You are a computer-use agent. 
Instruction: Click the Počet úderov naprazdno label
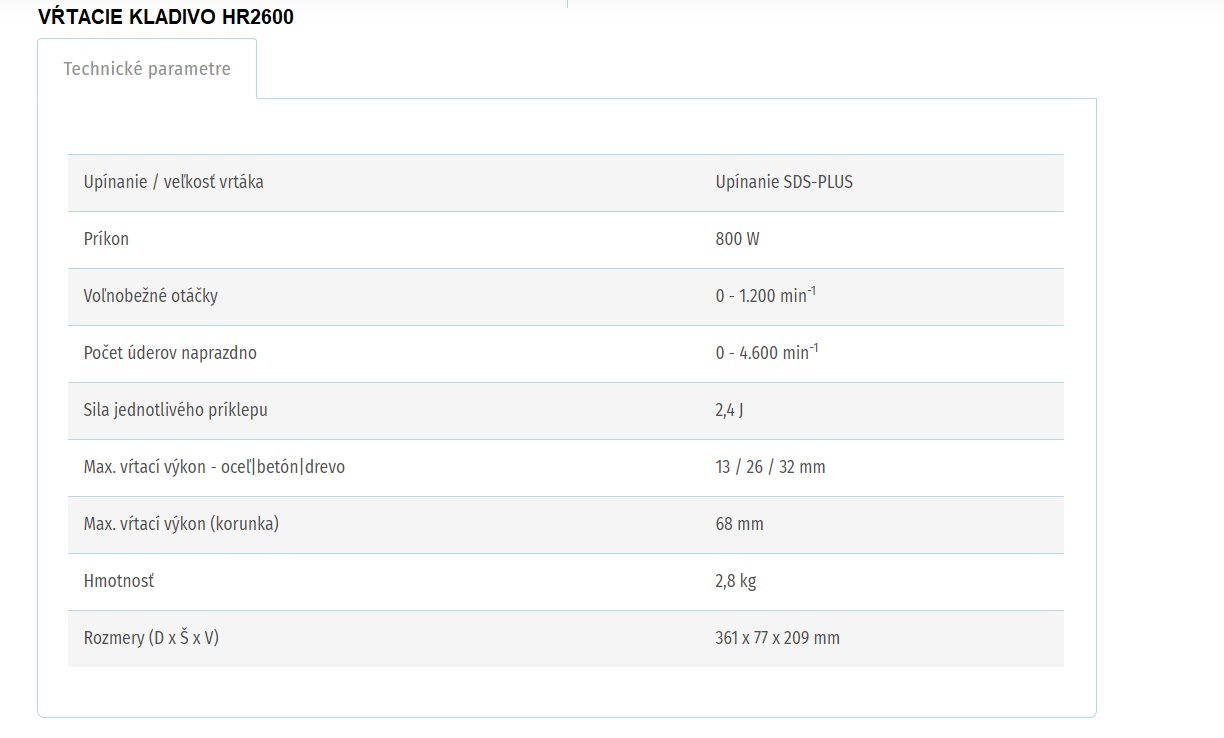[170, 353]
